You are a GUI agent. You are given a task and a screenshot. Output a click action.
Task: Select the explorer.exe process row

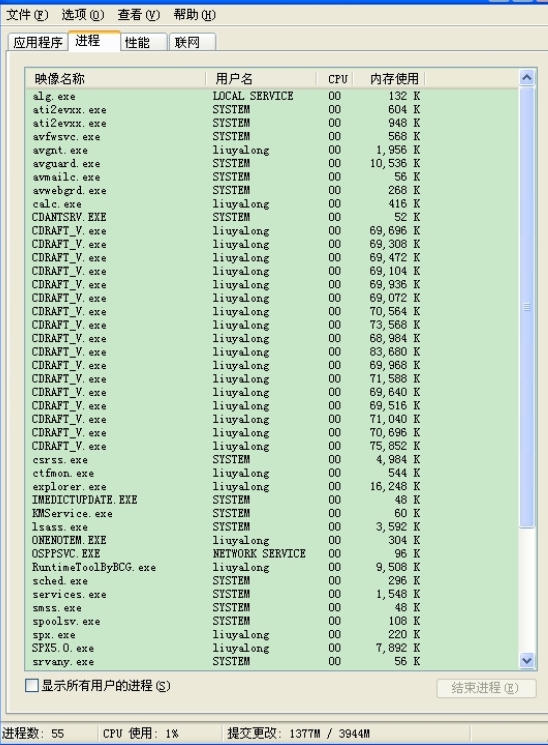[x=271, y=487]
